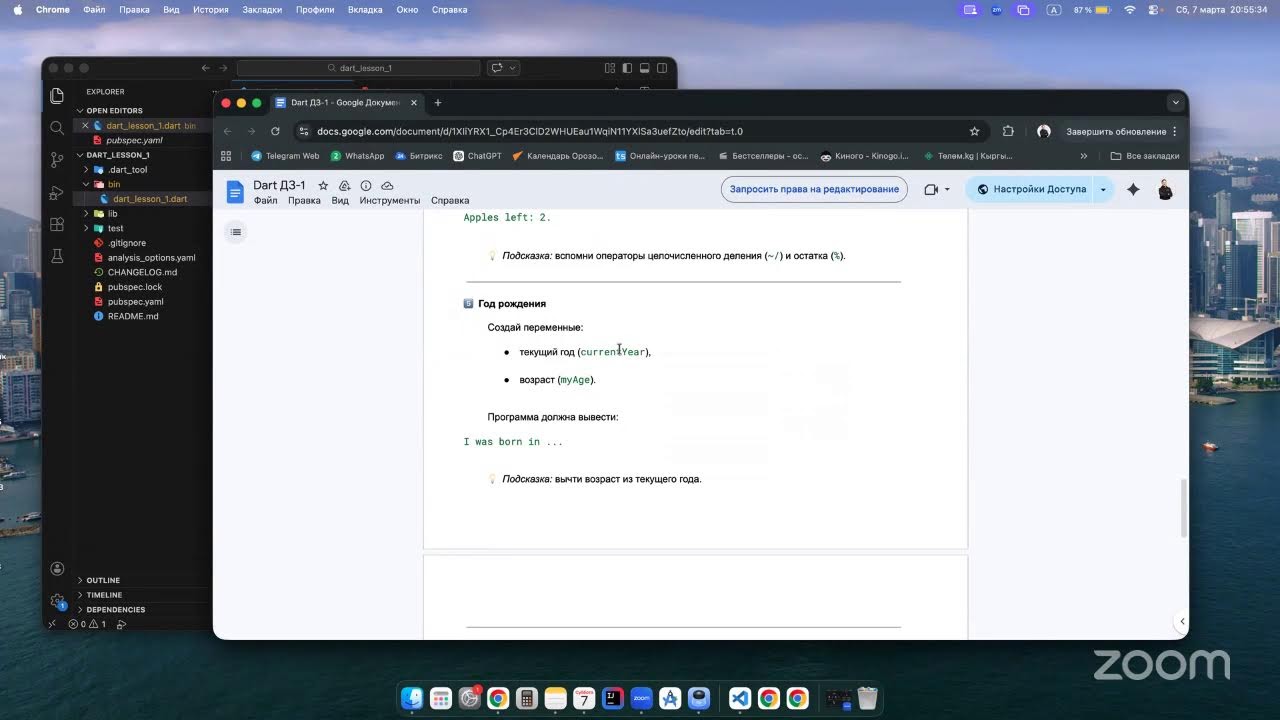
Task: Open Файл menu in Google Docs
Action: [x=265, y=200]
